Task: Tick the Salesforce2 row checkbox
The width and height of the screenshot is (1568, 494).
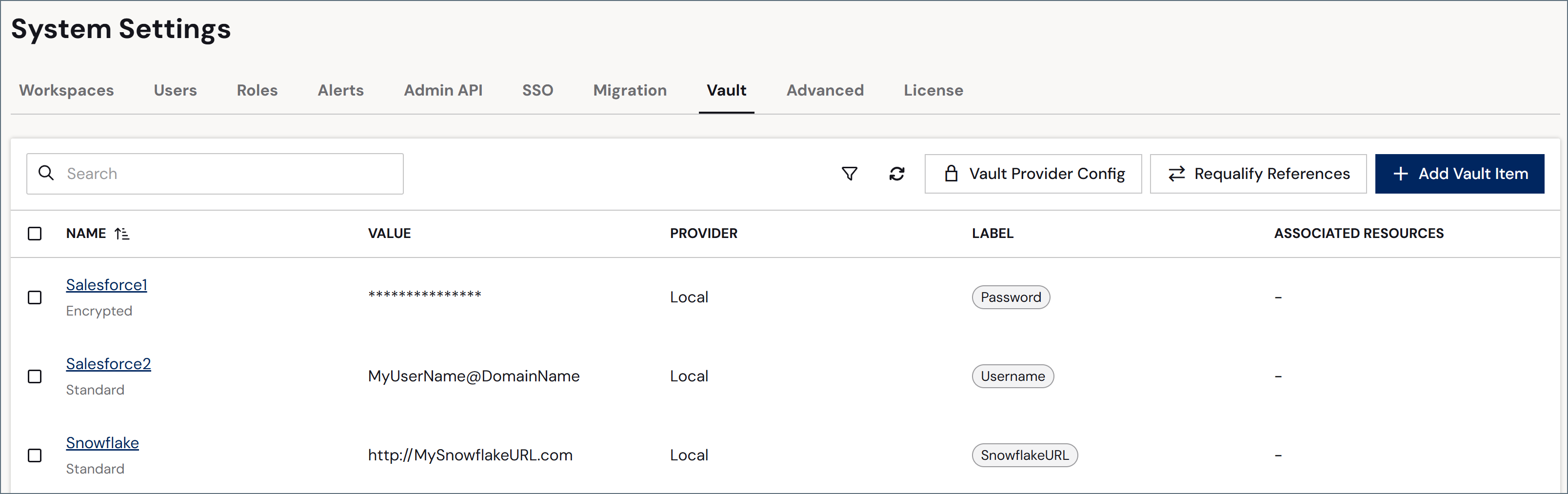Action: [x=35, y=376]
